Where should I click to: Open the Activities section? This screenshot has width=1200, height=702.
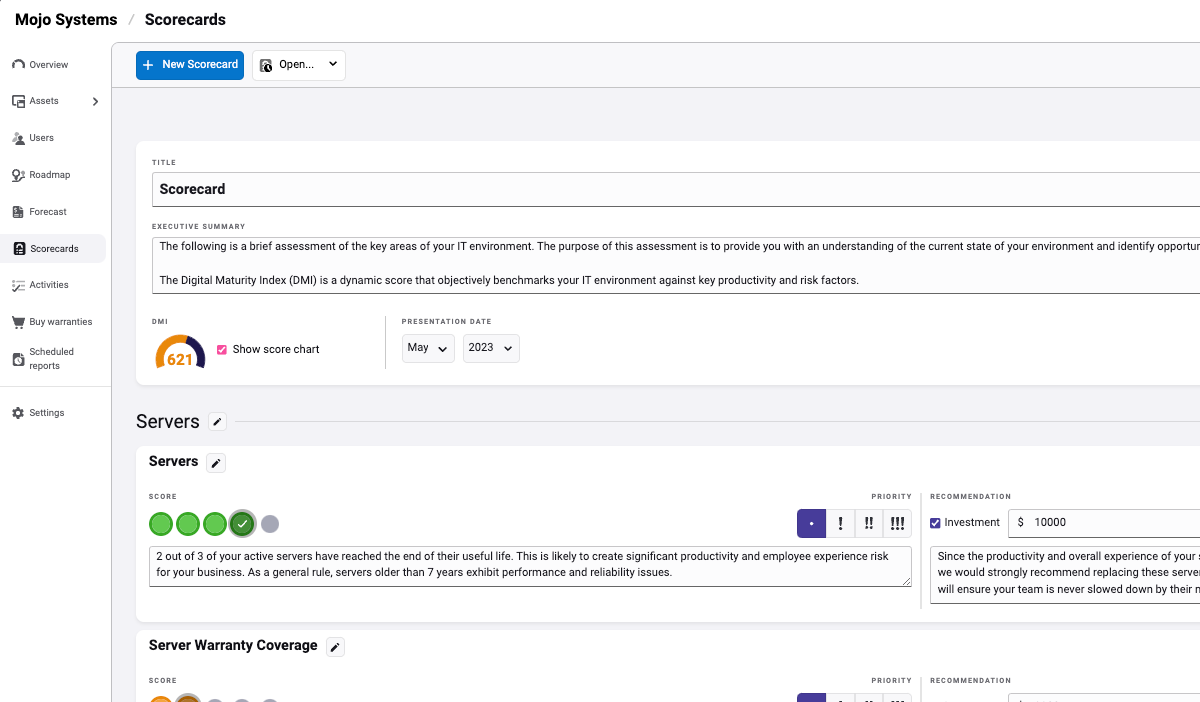pos(18,285)
